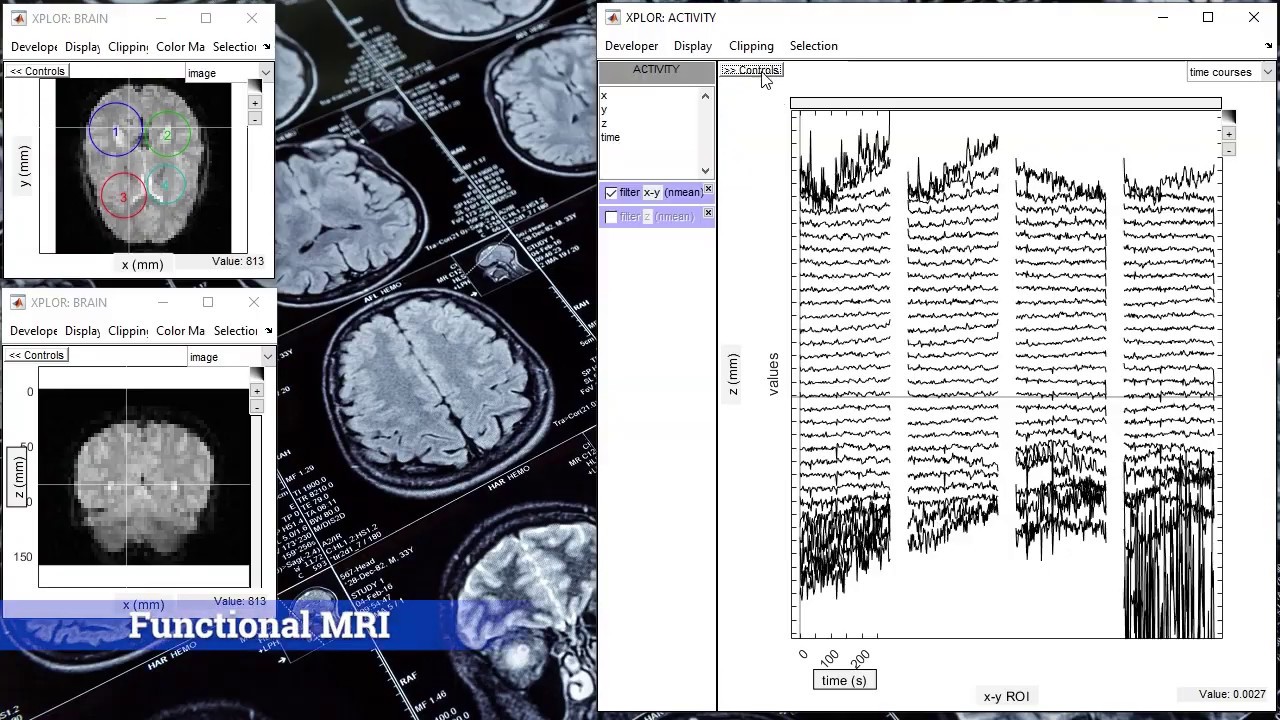
Task: Click the 'z (mm)' label in bottom BRAIN window
Action: [18, 479]
